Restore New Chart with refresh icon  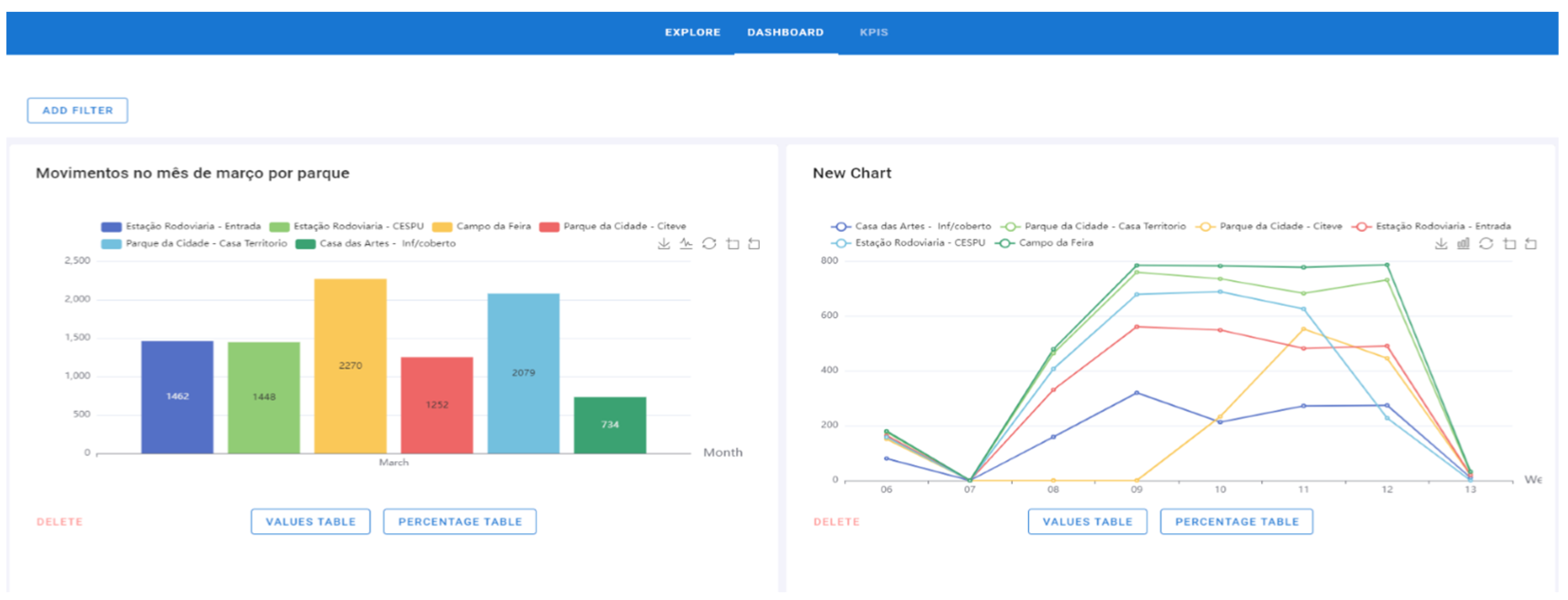point(1486,244)
